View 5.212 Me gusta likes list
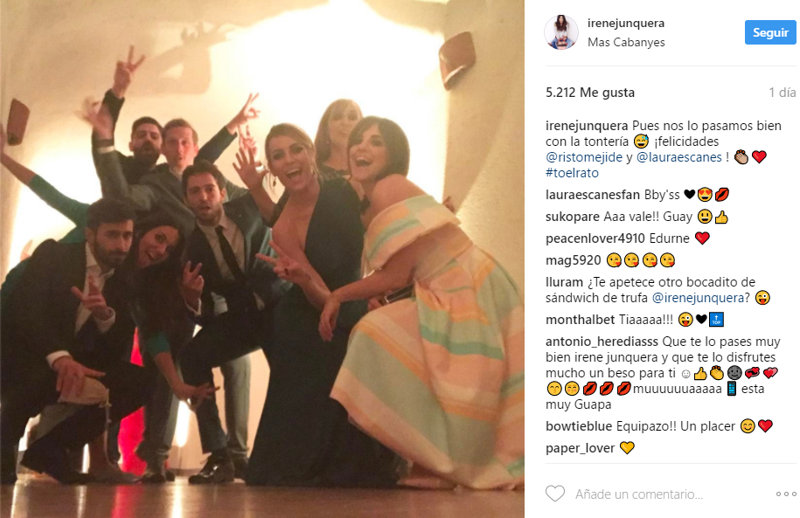The height and width of the screenshot is (518, 800). point(590,93)
